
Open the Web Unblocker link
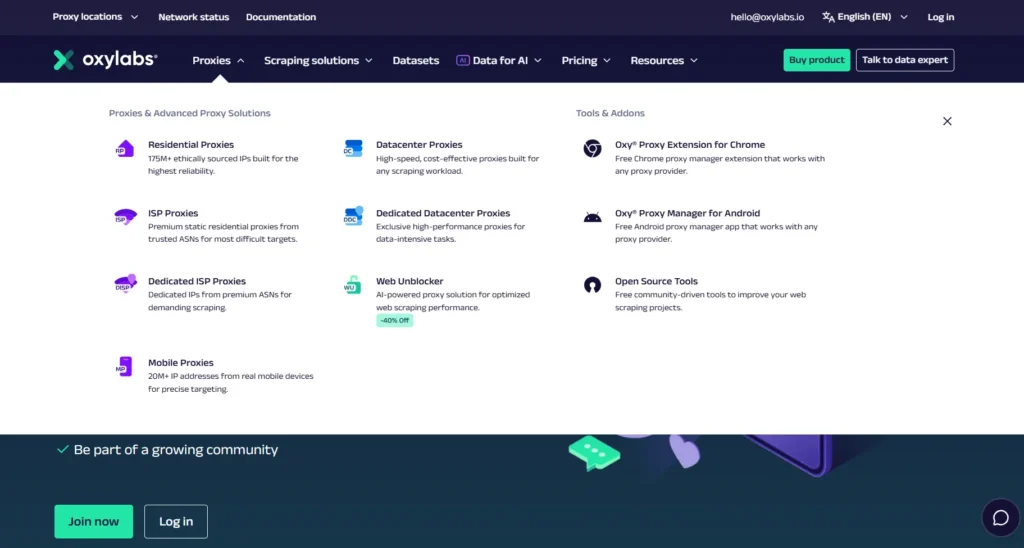click(x=409, y=281)
